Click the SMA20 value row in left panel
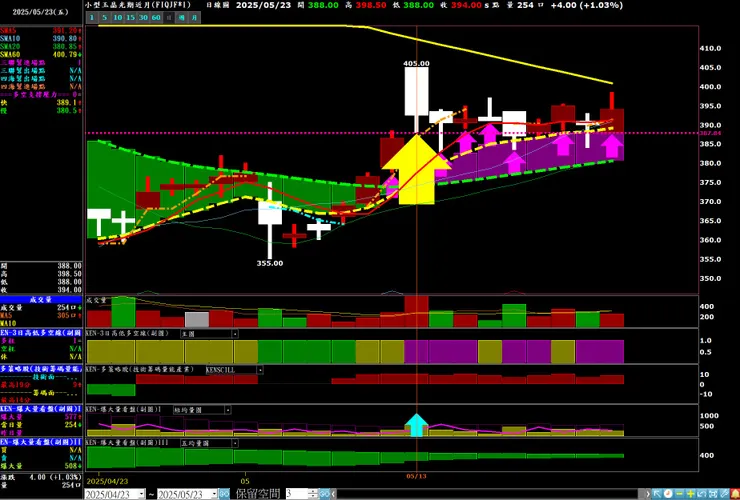Viewport: 740px width, 500px height. pyautogui.click(x=41, y=46)
